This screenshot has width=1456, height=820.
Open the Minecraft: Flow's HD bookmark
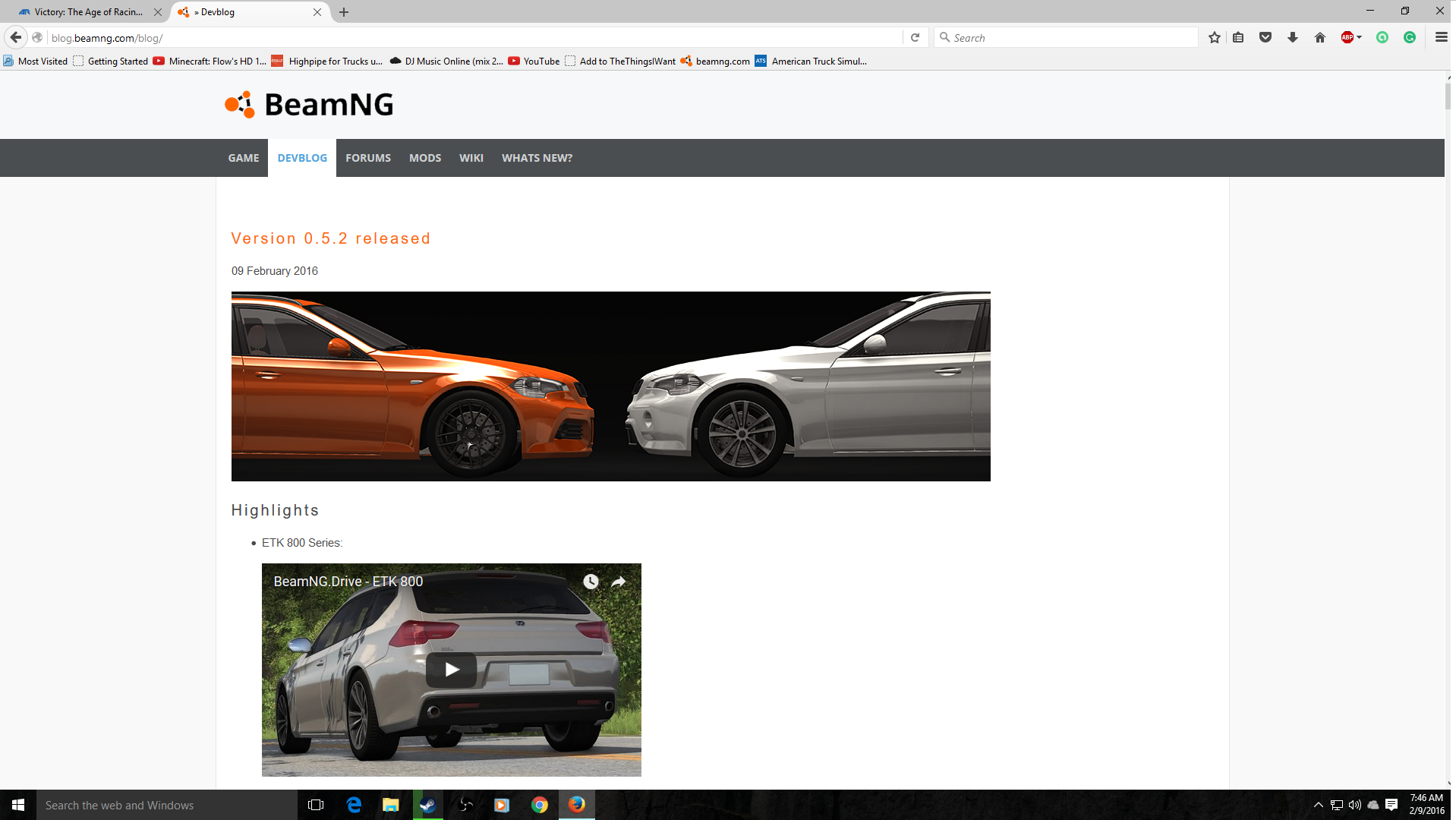click(210, 61)
